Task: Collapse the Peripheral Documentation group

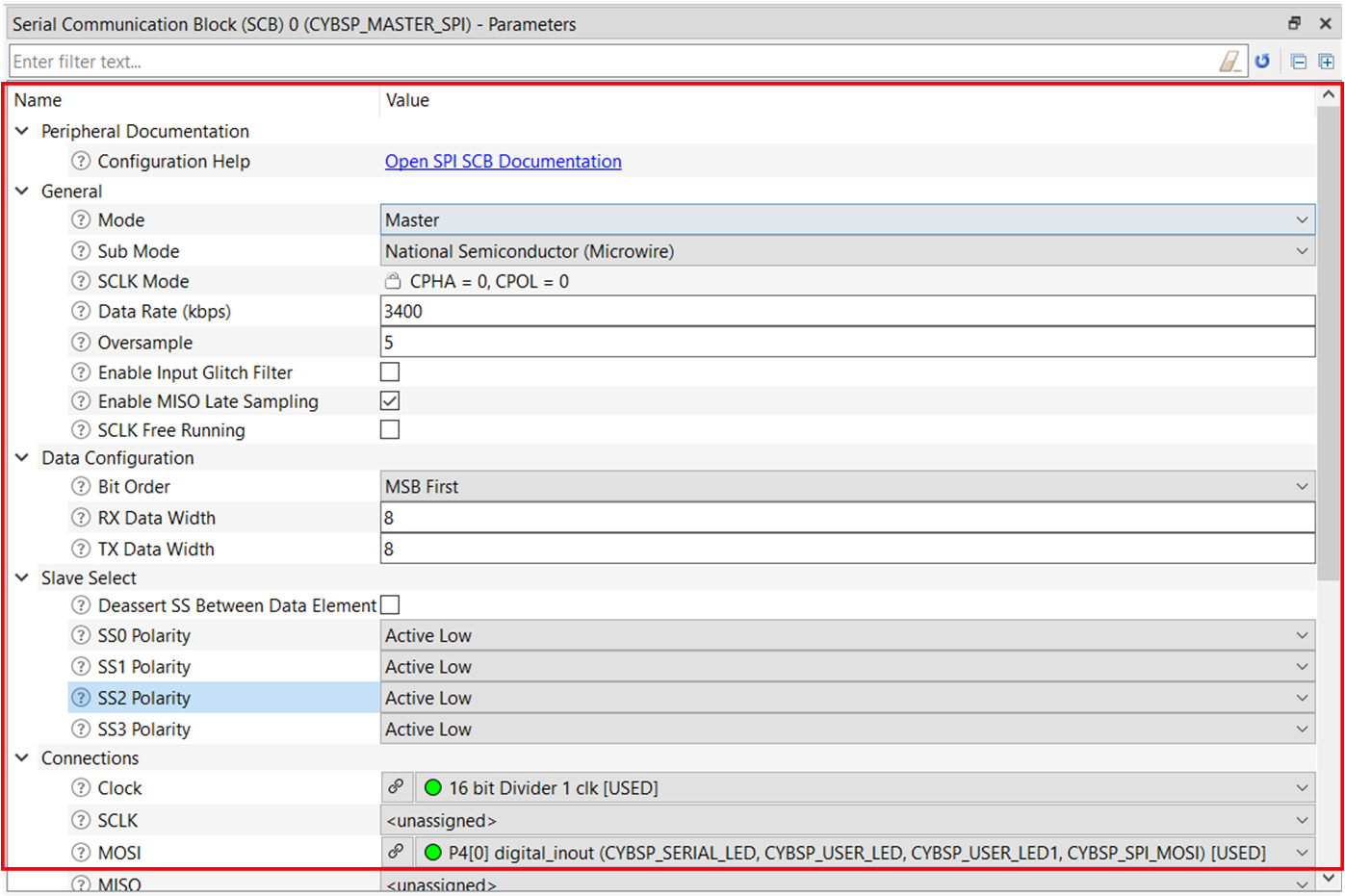Action: 22,131
